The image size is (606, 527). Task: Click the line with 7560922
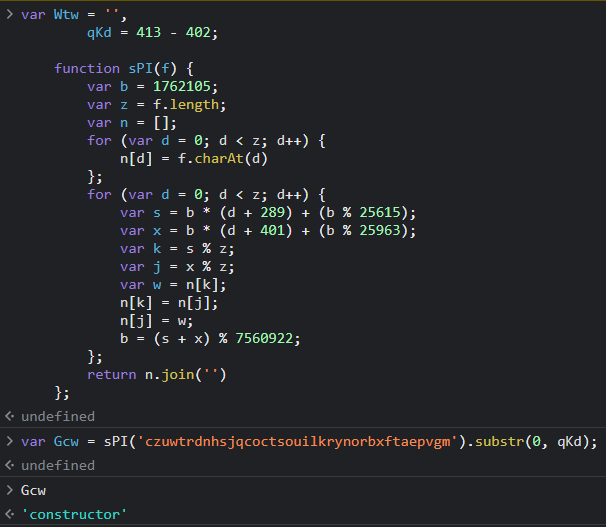[x=210, y=339]
